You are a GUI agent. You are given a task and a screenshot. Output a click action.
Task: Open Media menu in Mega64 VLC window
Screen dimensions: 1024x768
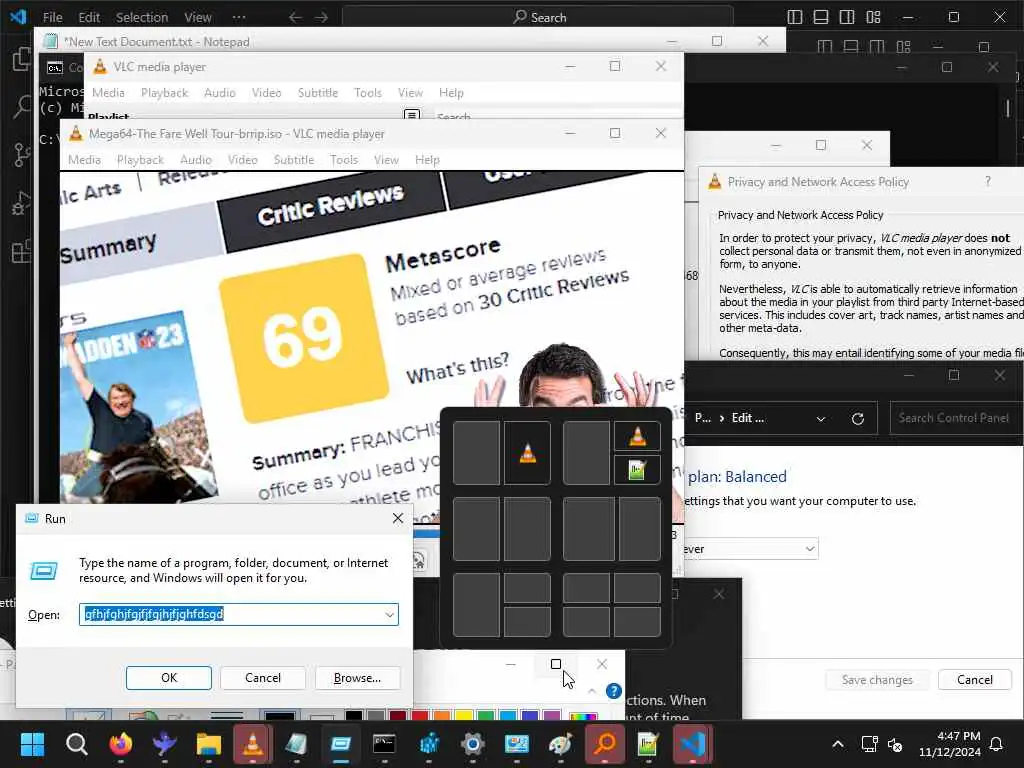(84, 160)
